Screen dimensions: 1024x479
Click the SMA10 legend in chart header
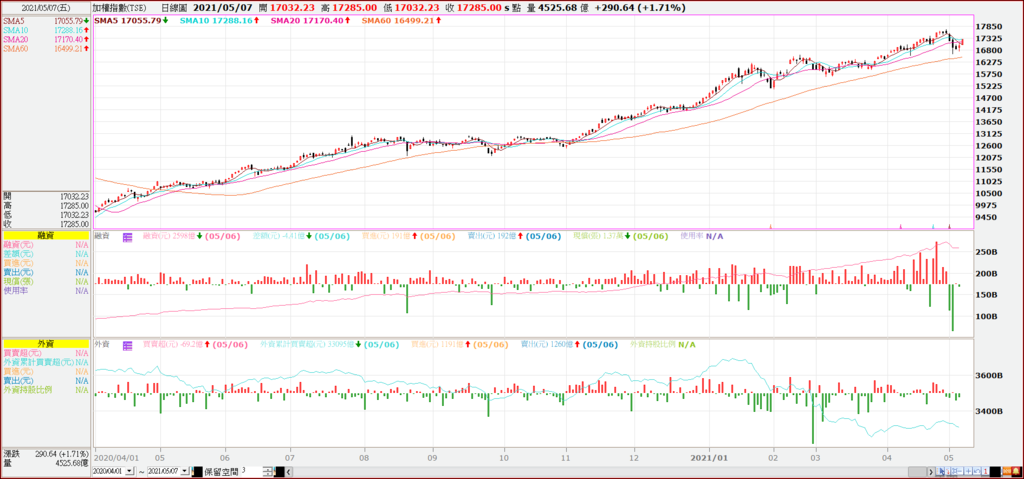221,21
